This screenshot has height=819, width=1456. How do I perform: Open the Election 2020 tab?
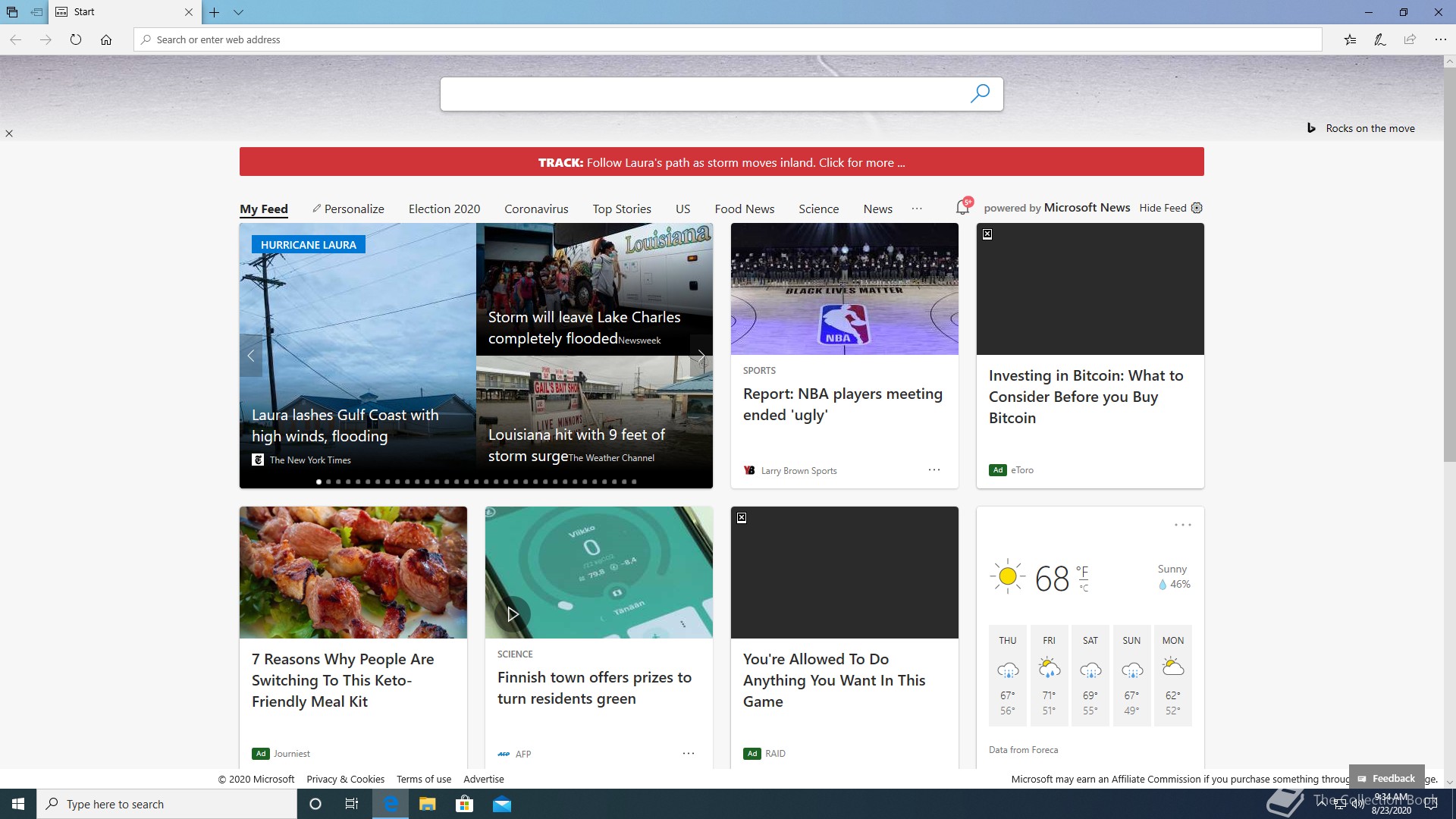pos(444,209)
